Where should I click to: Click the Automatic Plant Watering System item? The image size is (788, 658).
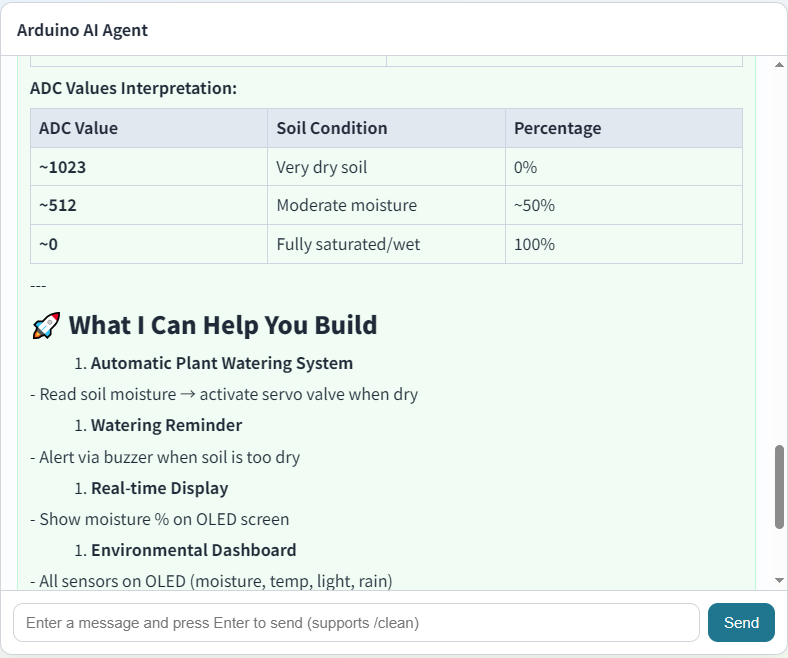pyautogui.click(x=222, y=363)
